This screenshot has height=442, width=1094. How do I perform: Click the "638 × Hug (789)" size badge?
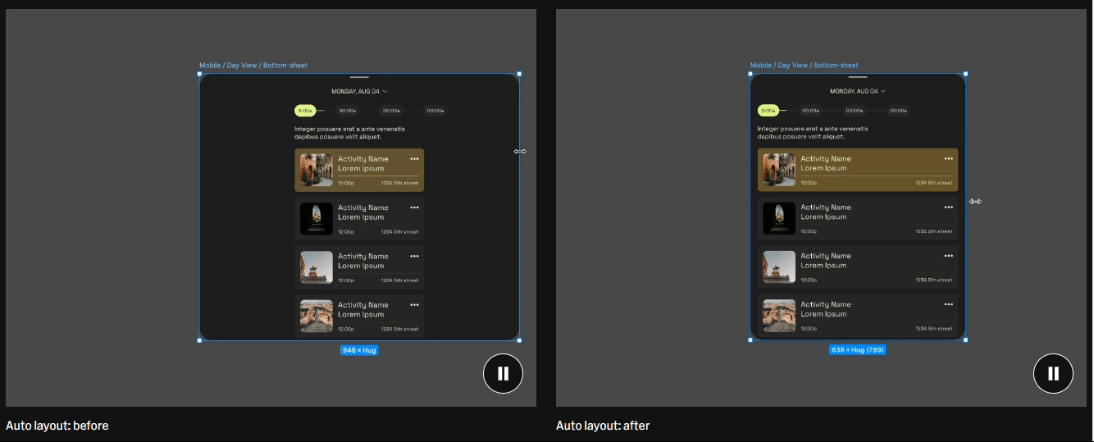(x=857, y=350)
